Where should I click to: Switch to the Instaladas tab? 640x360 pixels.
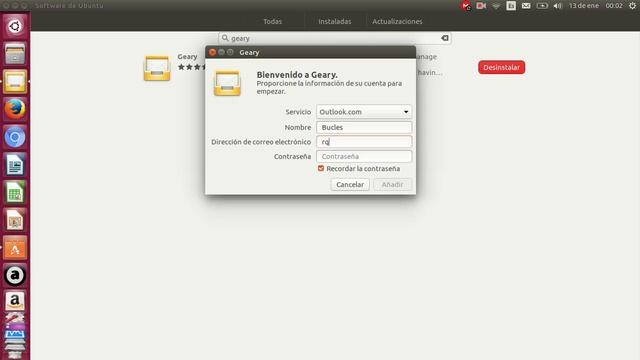[335, 21]
